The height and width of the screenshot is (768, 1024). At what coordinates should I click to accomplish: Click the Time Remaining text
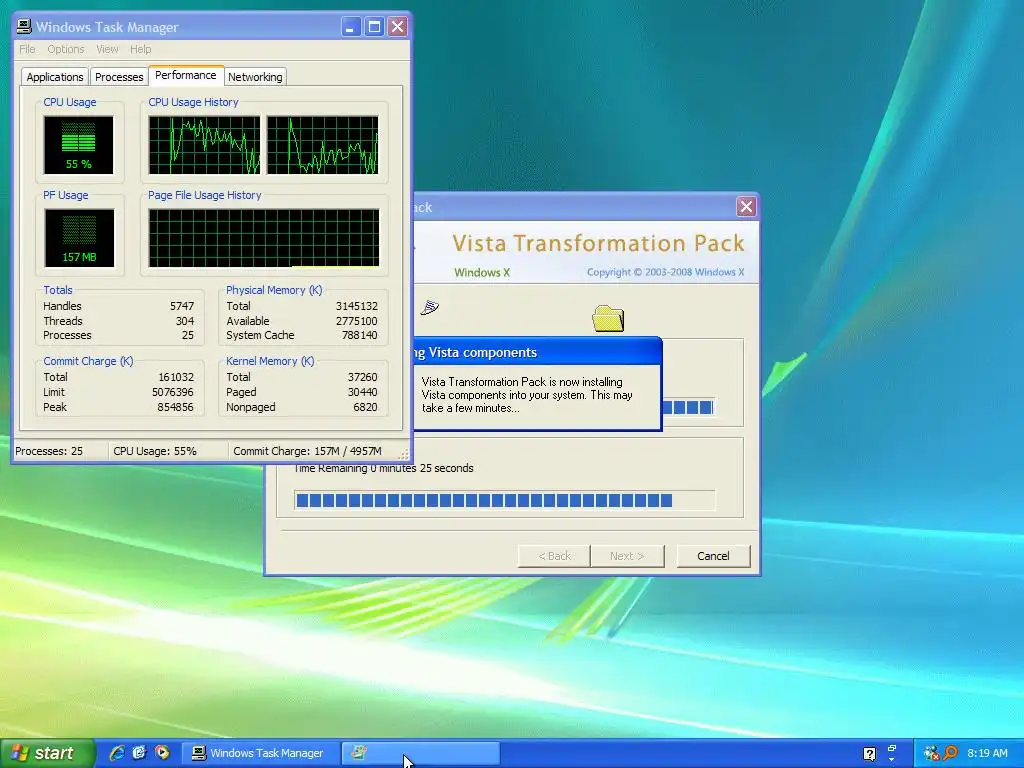pos(384,468)
